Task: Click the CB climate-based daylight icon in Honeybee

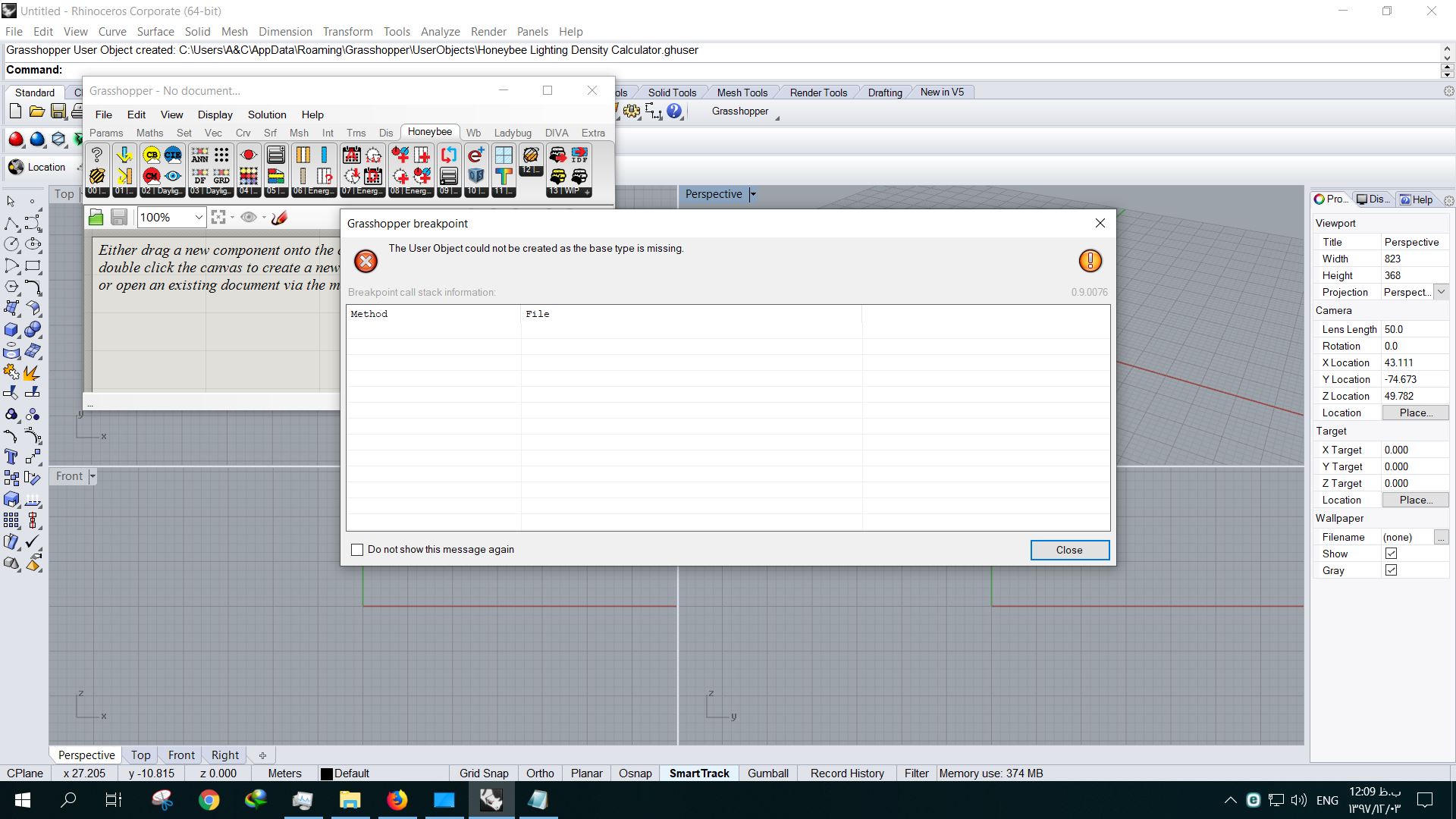Action: pyautogui.click(x=152, y=155)
